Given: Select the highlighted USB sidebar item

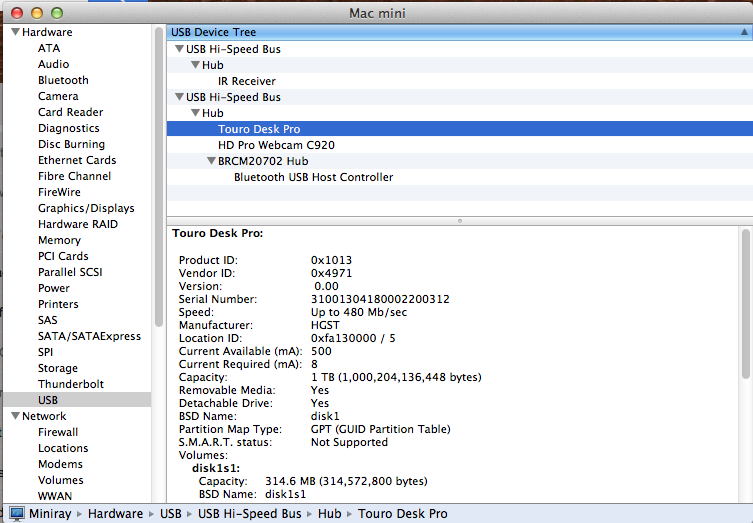Looking at the screenshot, I should pyautogui.click(x=77, y=400).
